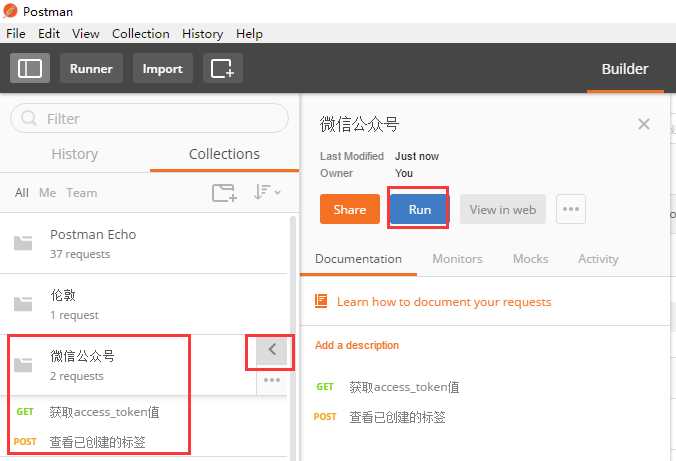Screen dimensions: 676x461
Task: Open the History menu
Action: pyautogui.click(x=203, y=34)
